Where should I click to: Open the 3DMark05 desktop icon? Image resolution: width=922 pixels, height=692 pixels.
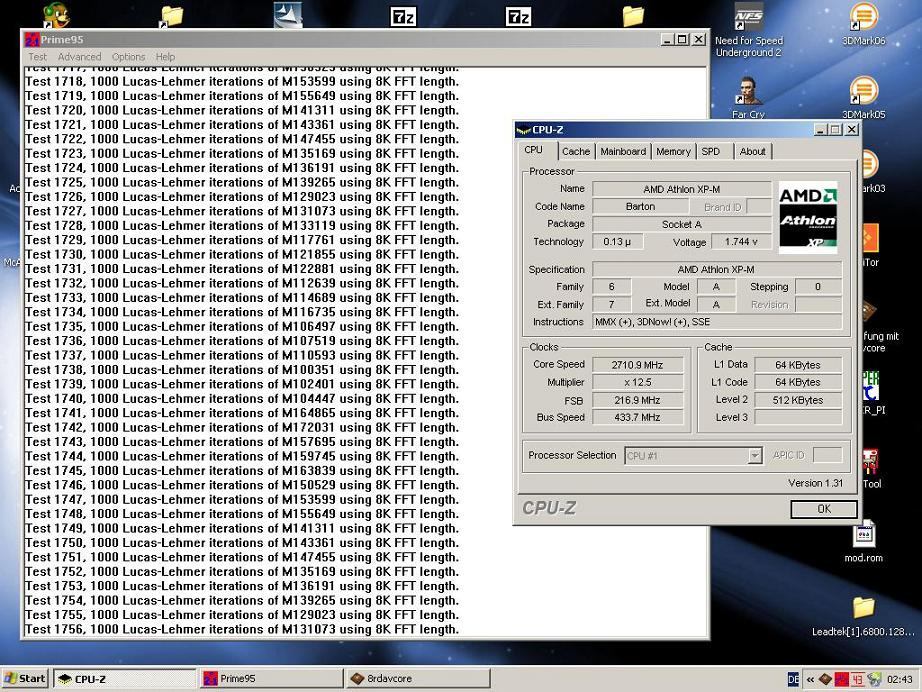(x=863, y=98)
